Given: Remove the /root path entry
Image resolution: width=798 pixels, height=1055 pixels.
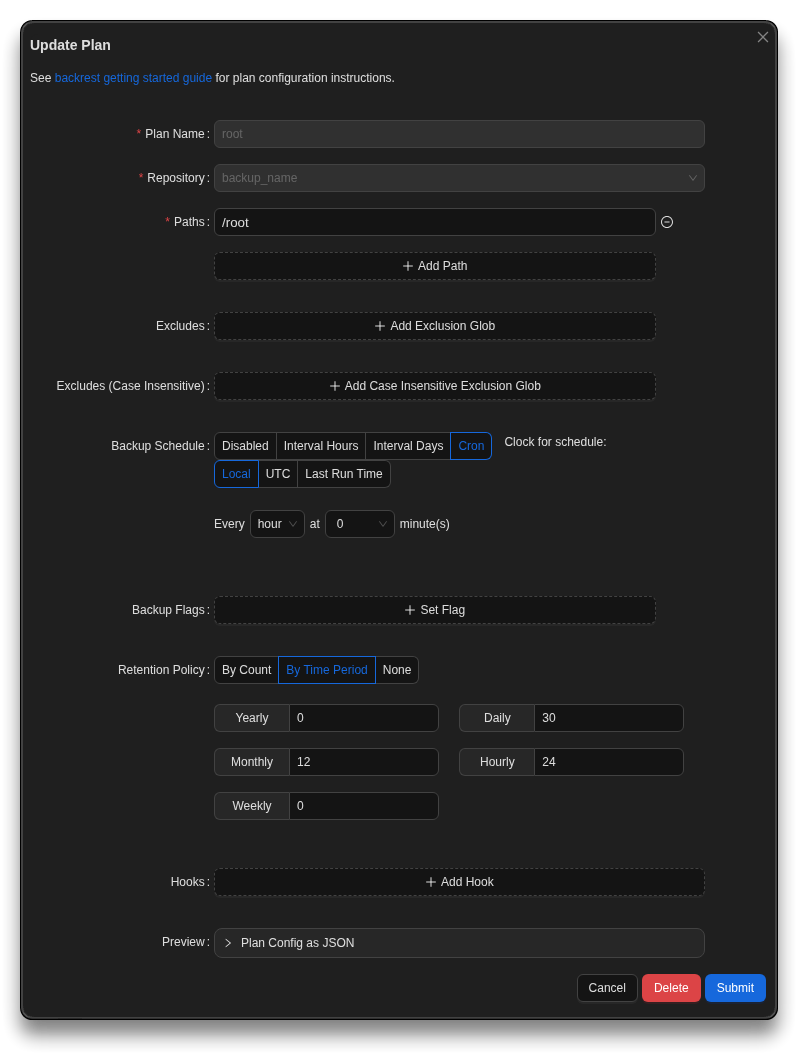Looking at the screenshot, I should [x=667, y=222].
